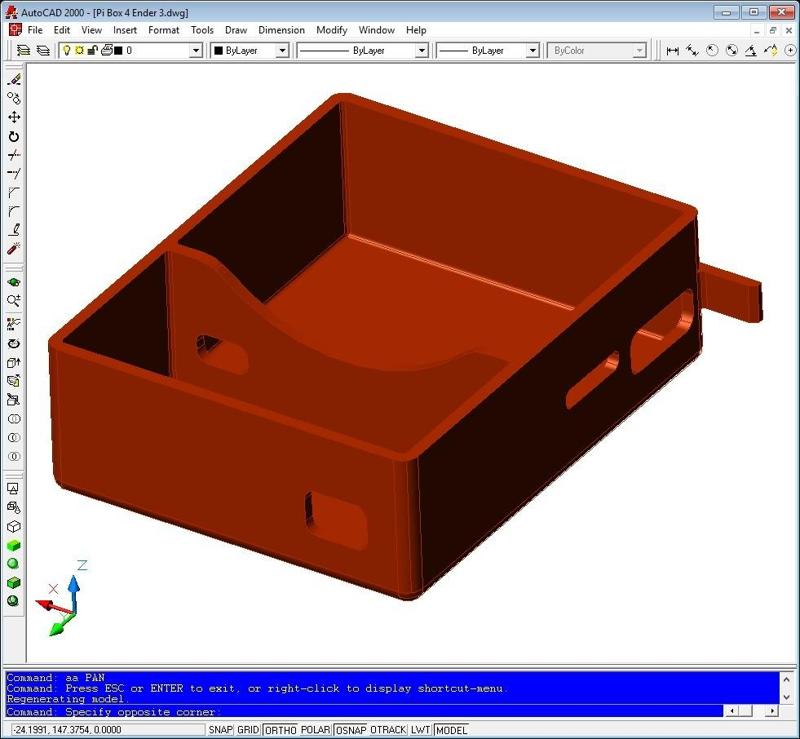
Task: Open the lineweight ByLayer dropdown
Action: click(533, 51)
